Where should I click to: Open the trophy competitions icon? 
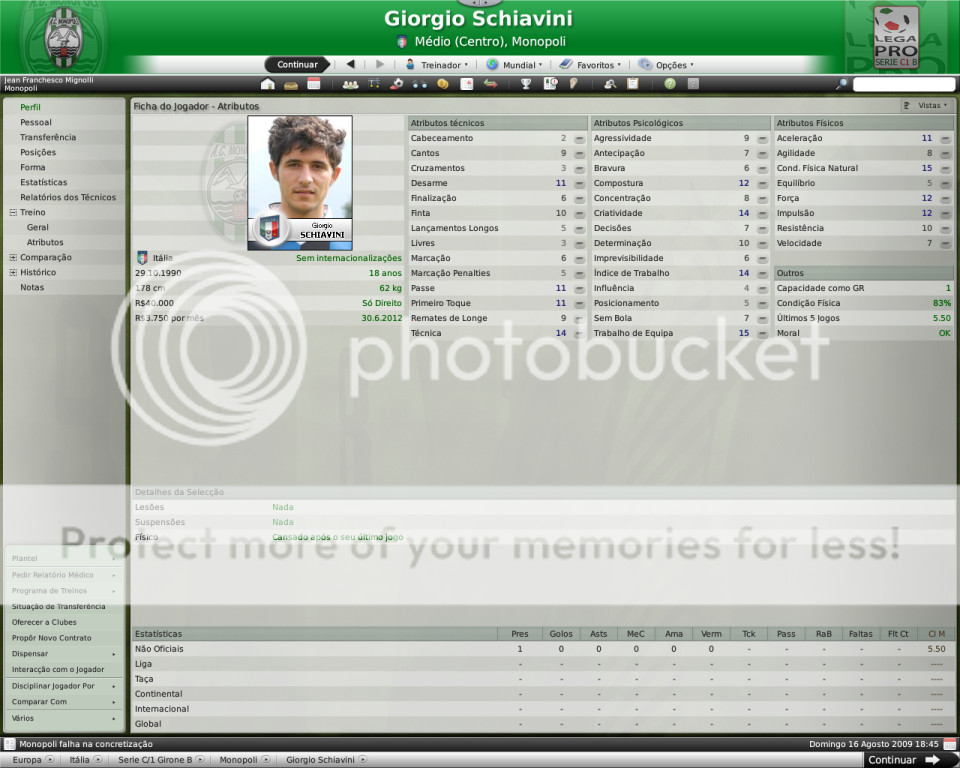coord(526,84)
